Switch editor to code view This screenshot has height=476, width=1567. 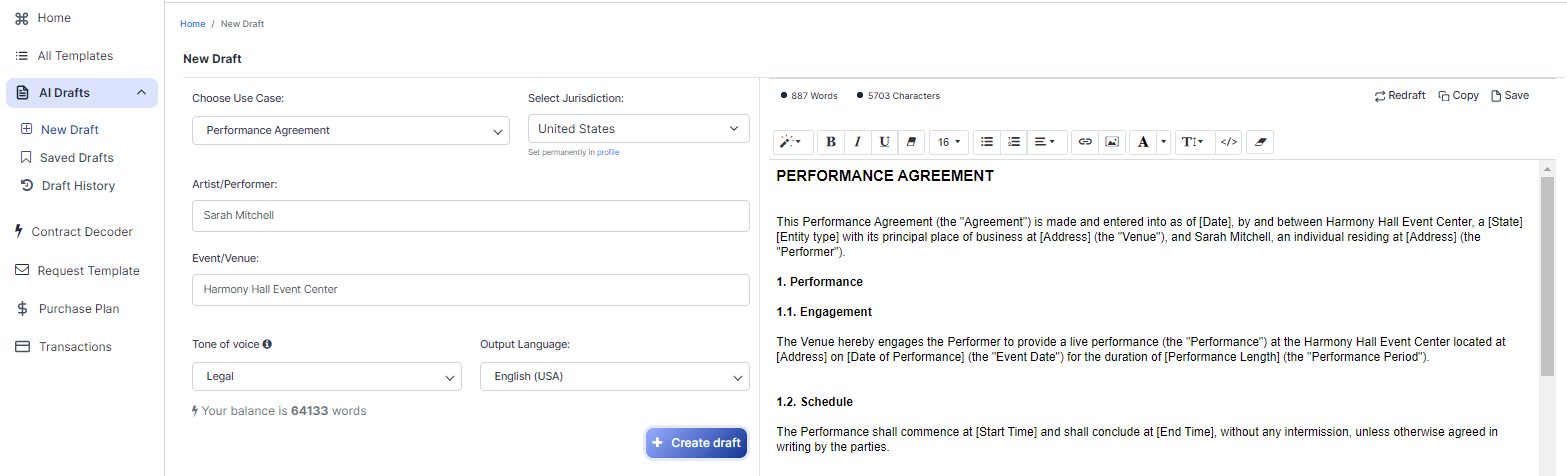[1229, 142]
